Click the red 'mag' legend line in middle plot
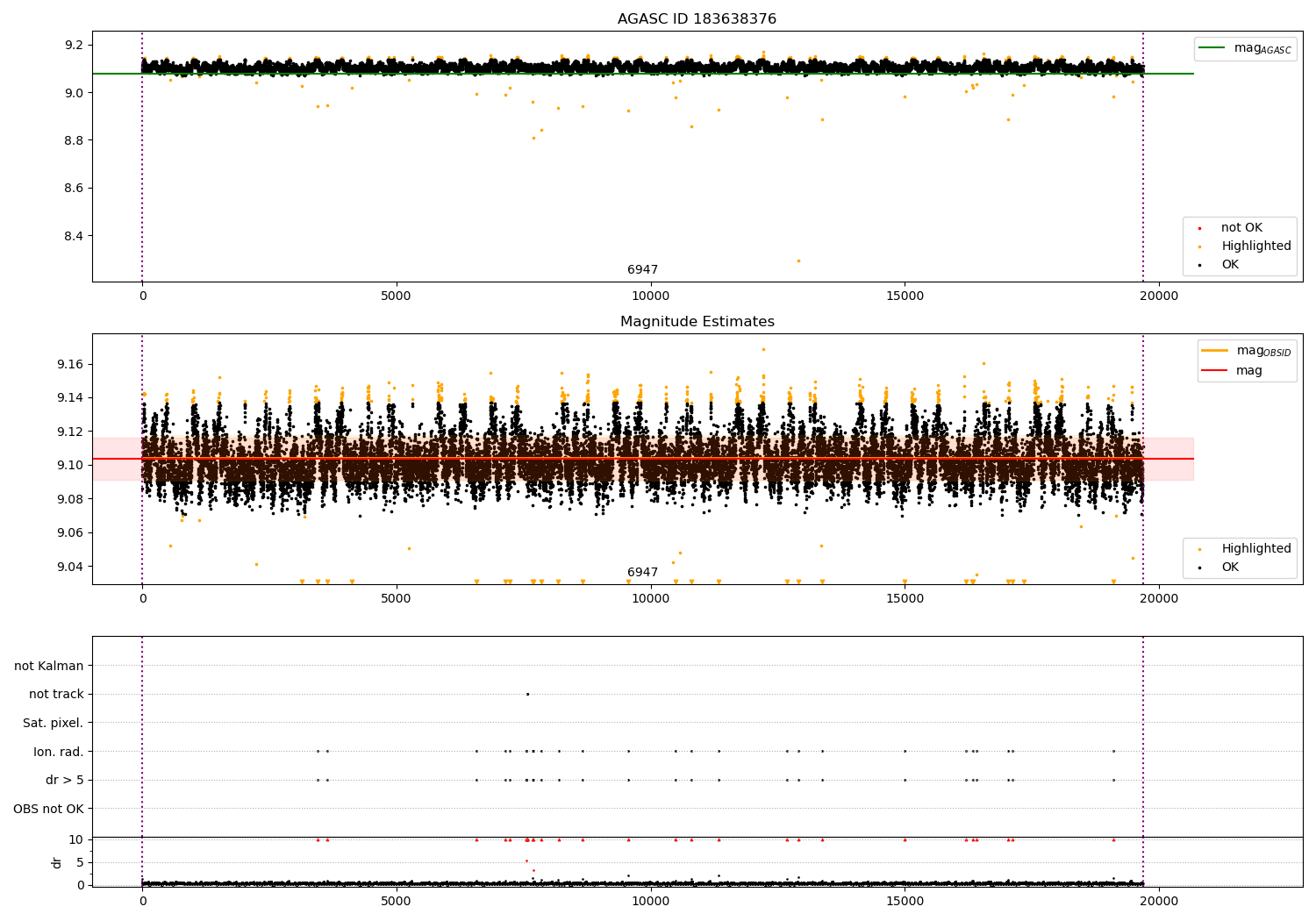Screen dimensions: 1316x921 1215,371
